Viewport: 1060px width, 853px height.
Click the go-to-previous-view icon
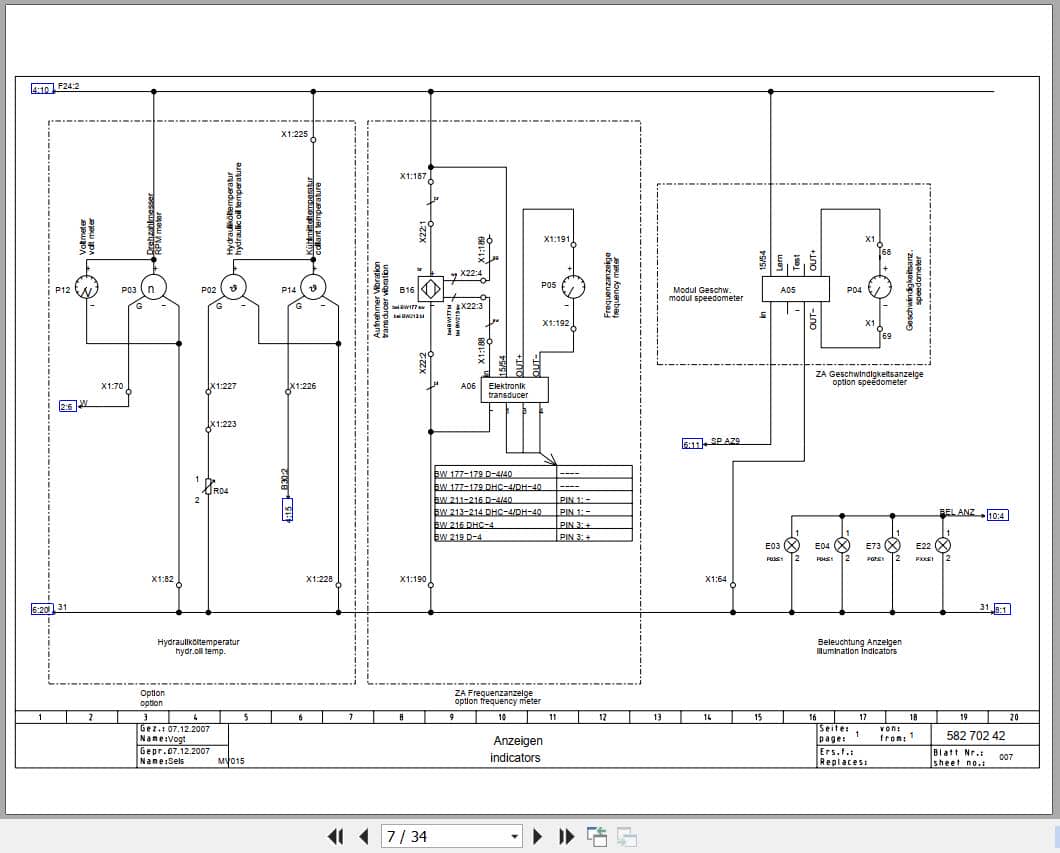[596, 837]
